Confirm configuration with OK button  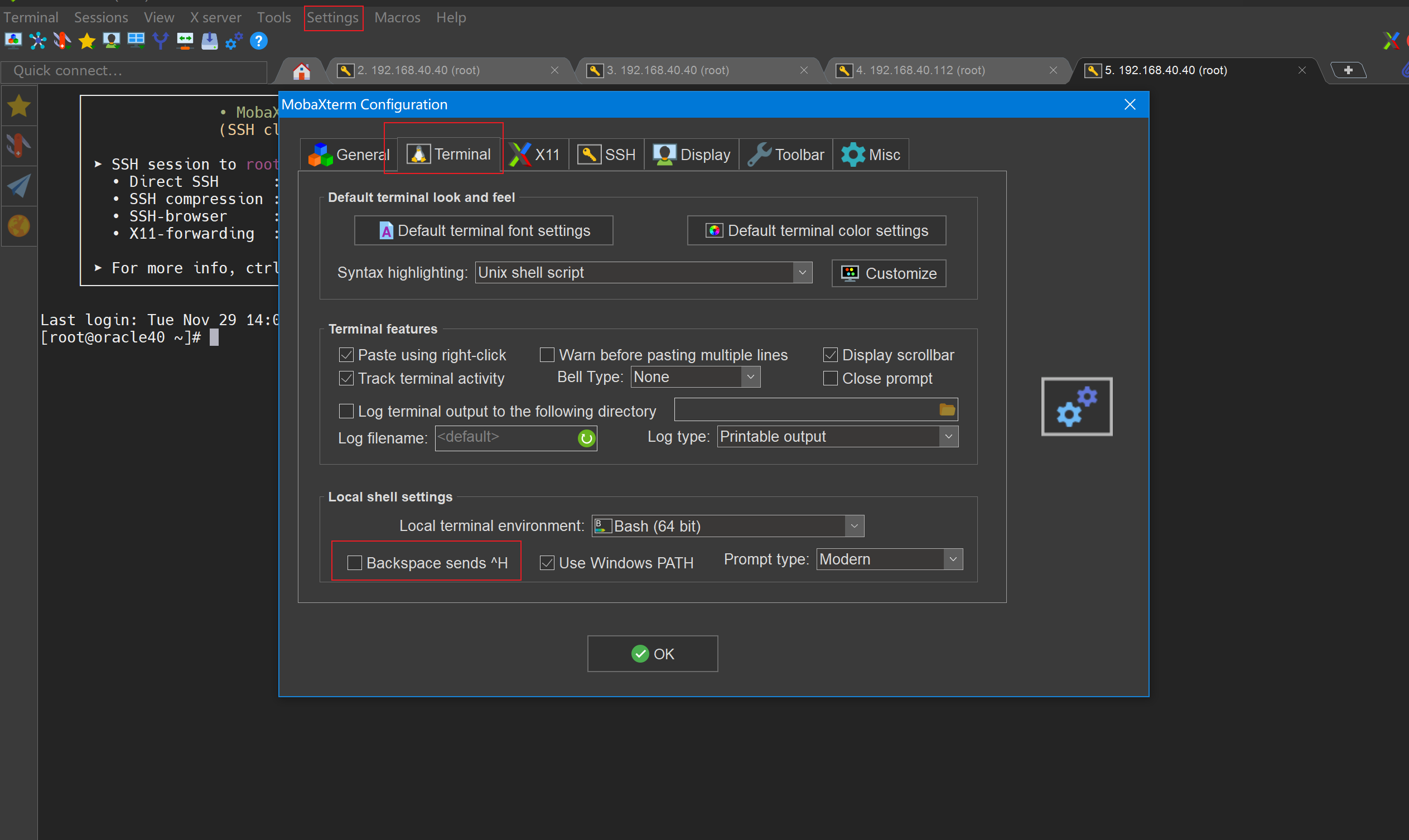coord(652,654)
